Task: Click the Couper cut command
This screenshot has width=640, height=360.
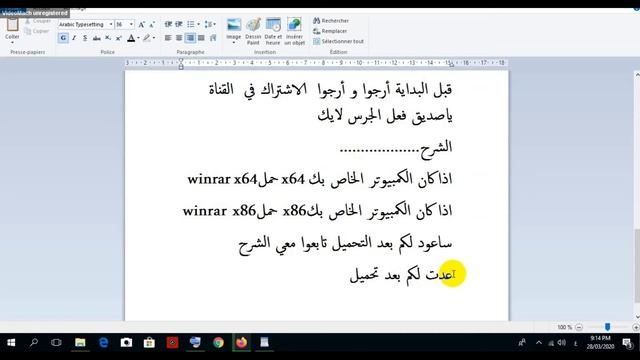Action: pos(38,21)
